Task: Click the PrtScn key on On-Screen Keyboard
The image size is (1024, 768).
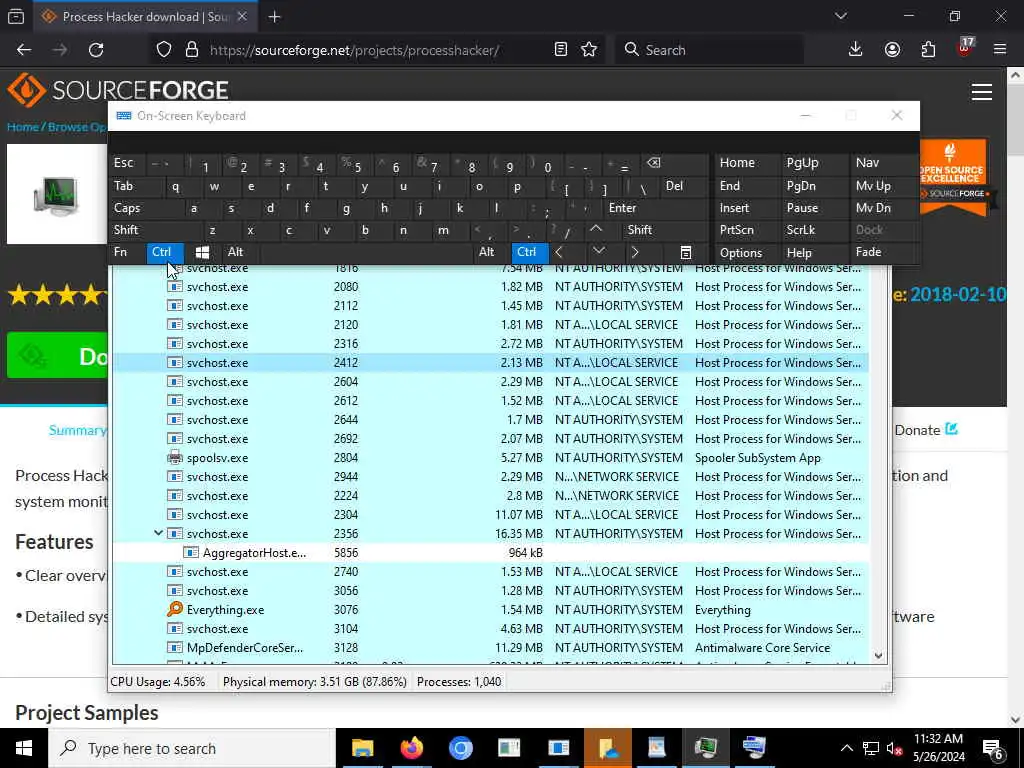Action: pos(746,230)
